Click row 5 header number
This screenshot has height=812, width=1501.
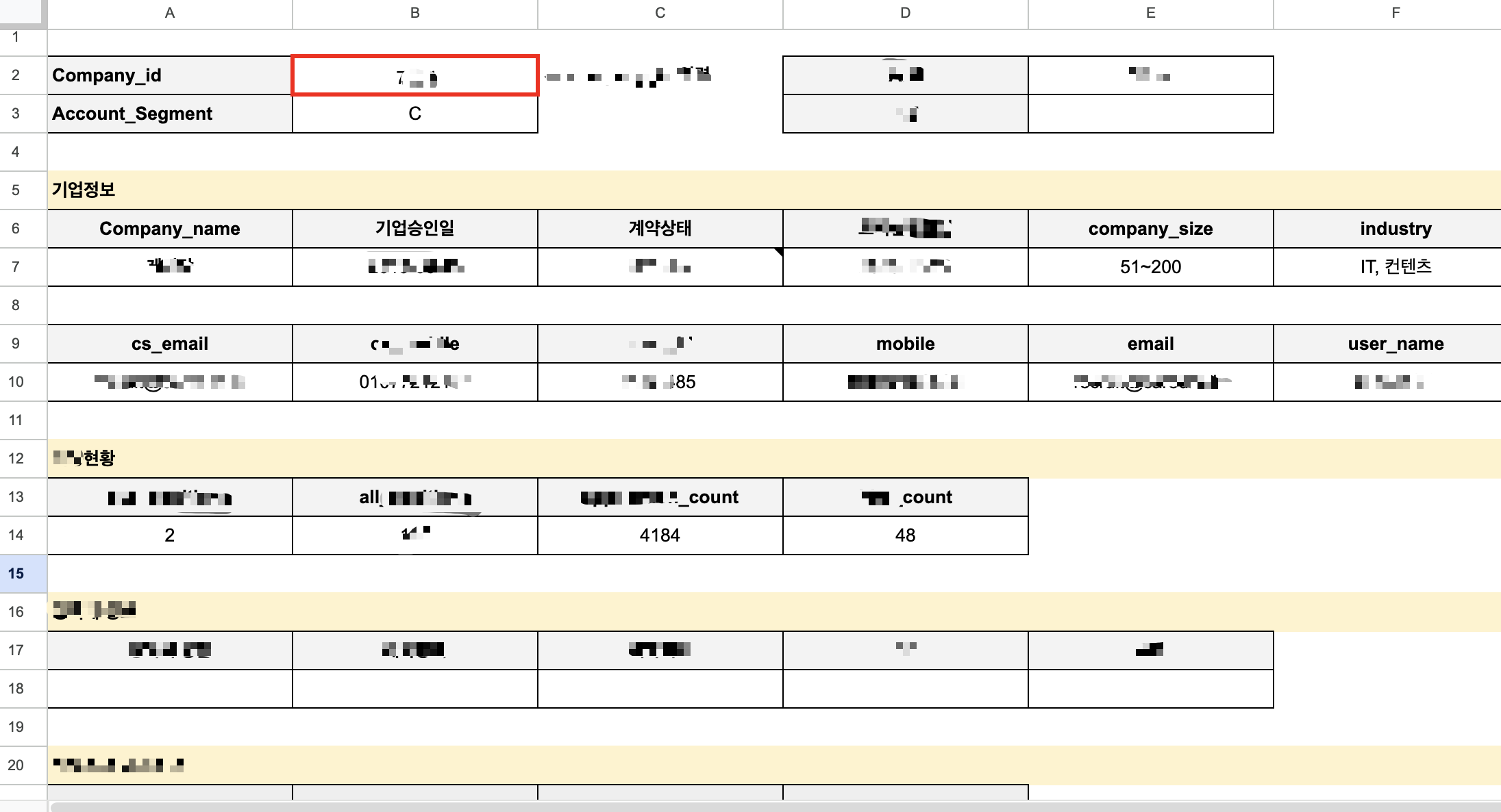click(x=16, y=190)
